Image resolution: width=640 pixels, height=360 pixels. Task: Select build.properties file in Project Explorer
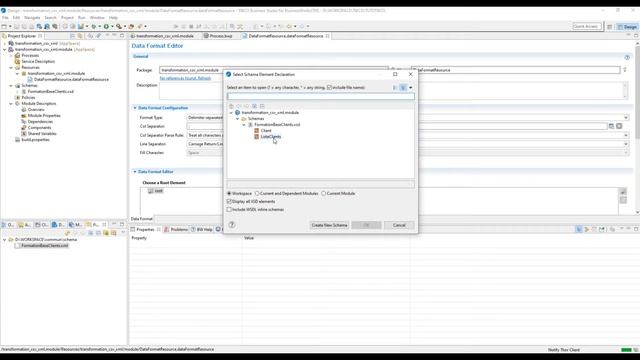(x=35, y=140)
